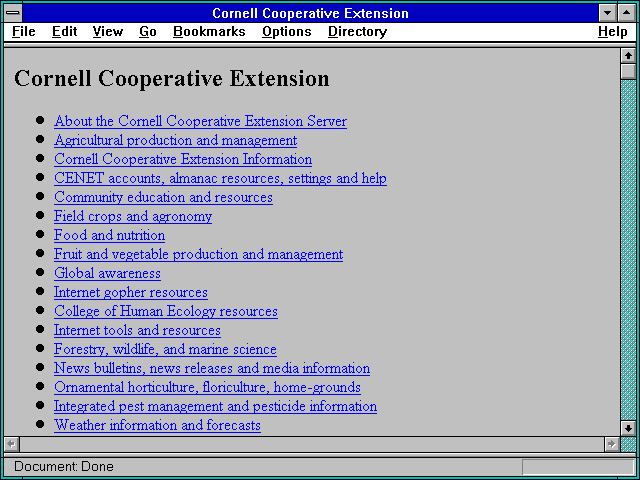Viewport: 640px width, 480px height.
Task: Go to Food and nutrition
Action: pos(109,235)
